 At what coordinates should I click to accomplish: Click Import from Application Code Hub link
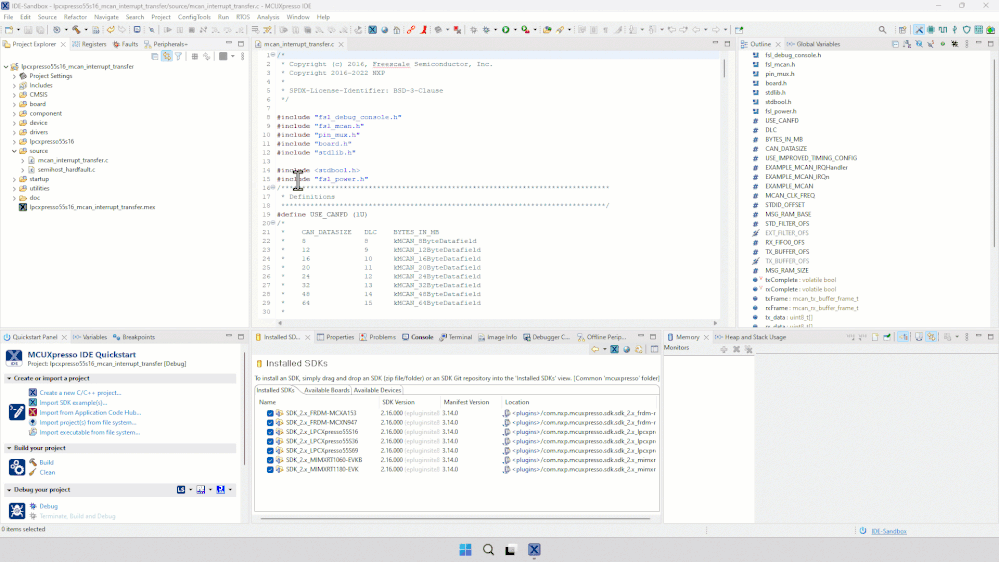pyautogui.click(x=90, y=412)
